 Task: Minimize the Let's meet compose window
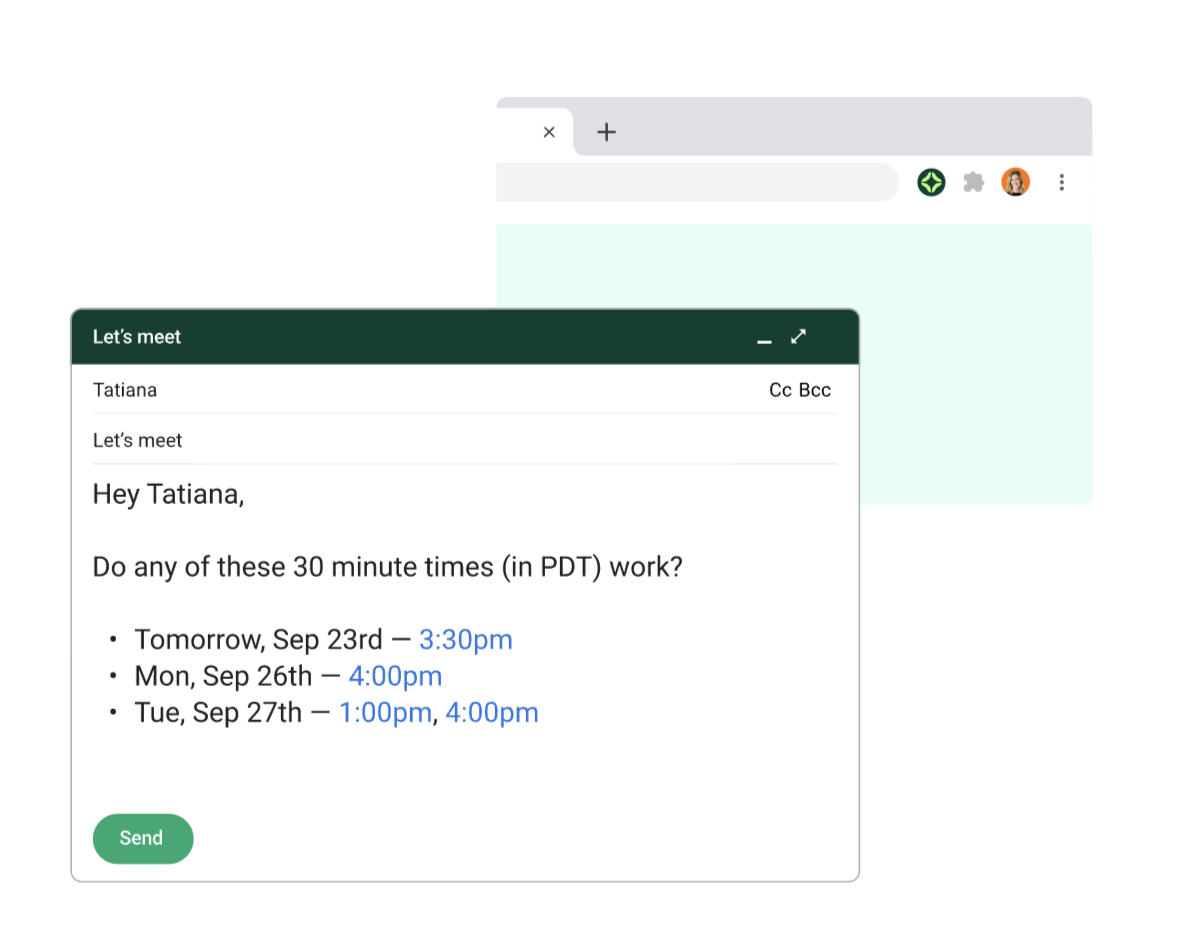(764, 338)
